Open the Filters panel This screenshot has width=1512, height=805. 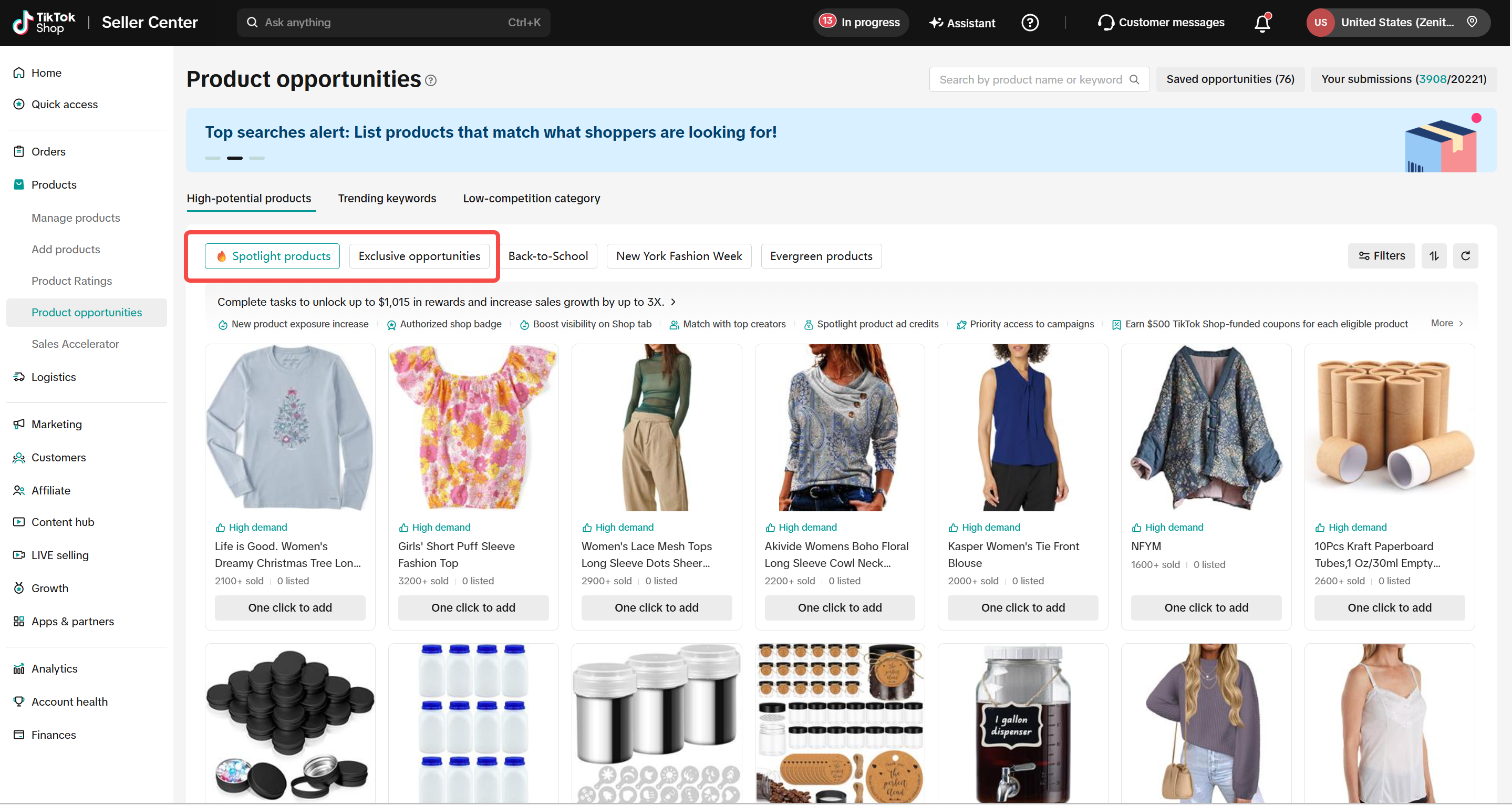click(1381, 256)
